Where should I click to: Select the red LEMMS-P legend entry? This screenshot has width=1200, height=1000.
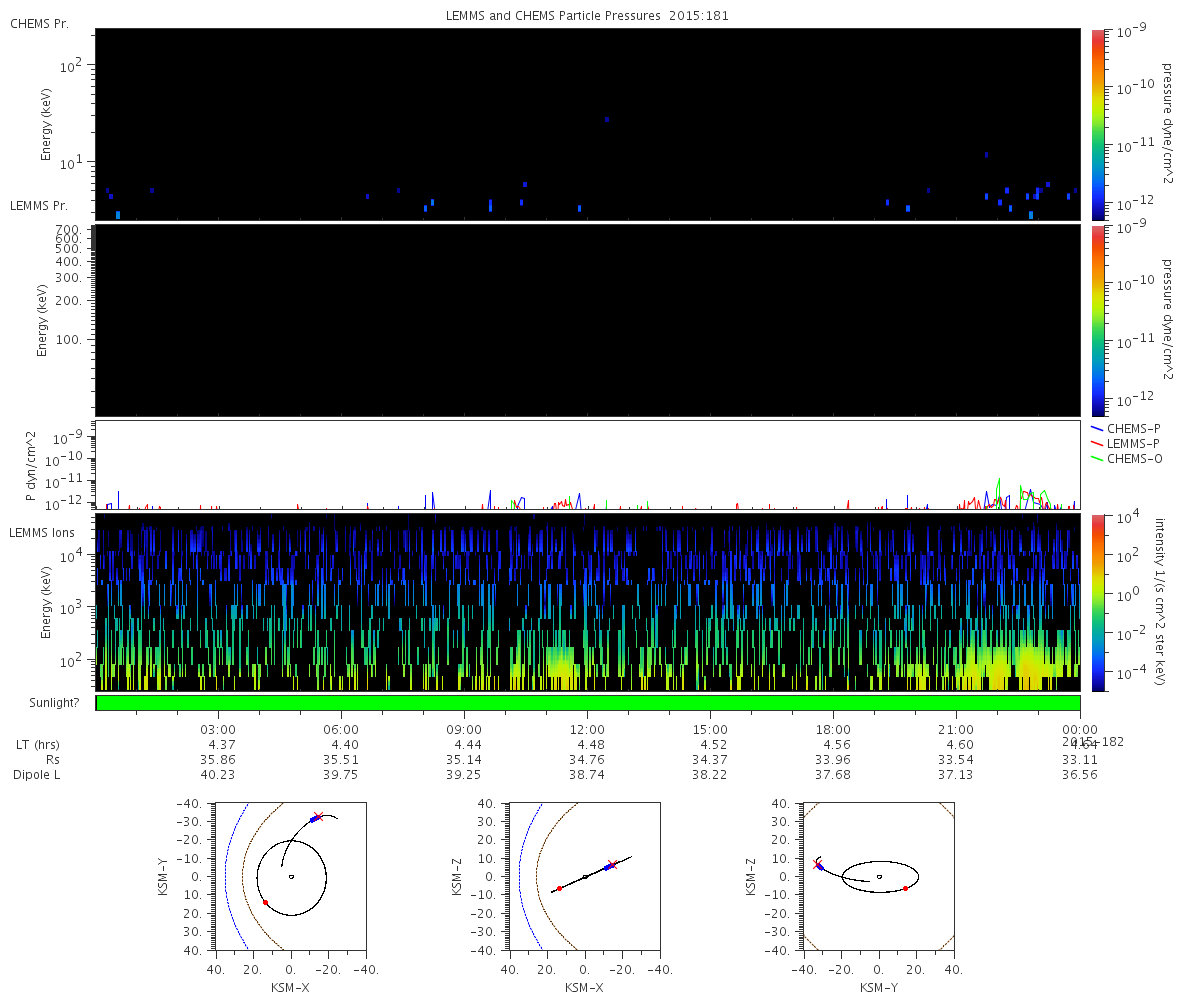tap(1133, 443)
